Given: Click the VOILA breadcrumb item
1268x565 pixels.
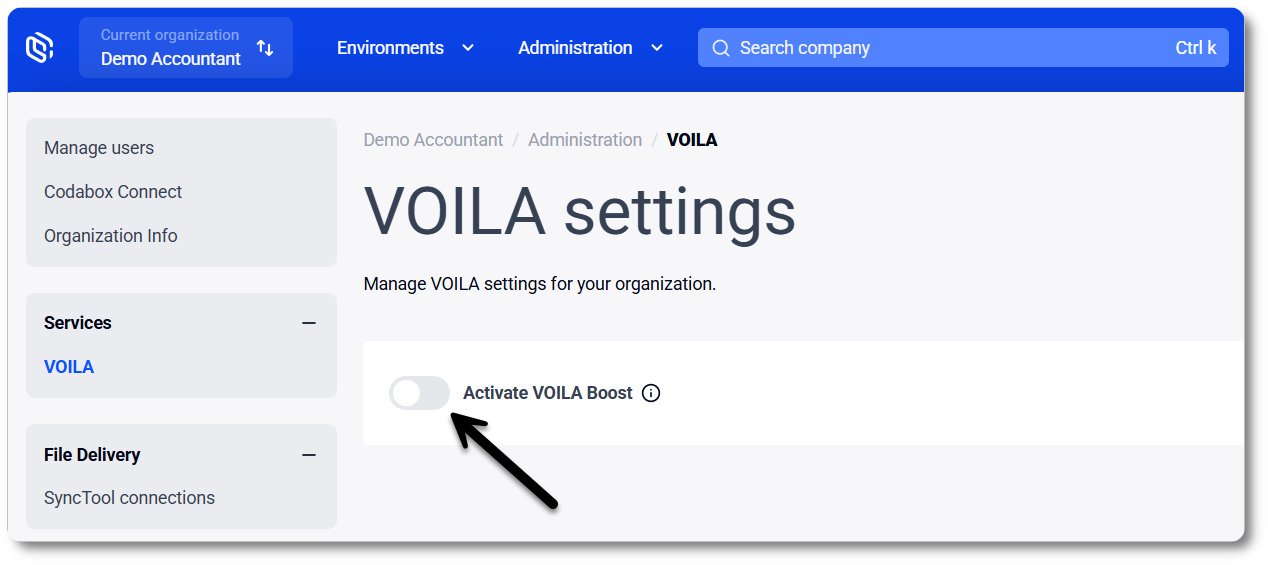Looking at the screenshot, I should coord(692,140).
